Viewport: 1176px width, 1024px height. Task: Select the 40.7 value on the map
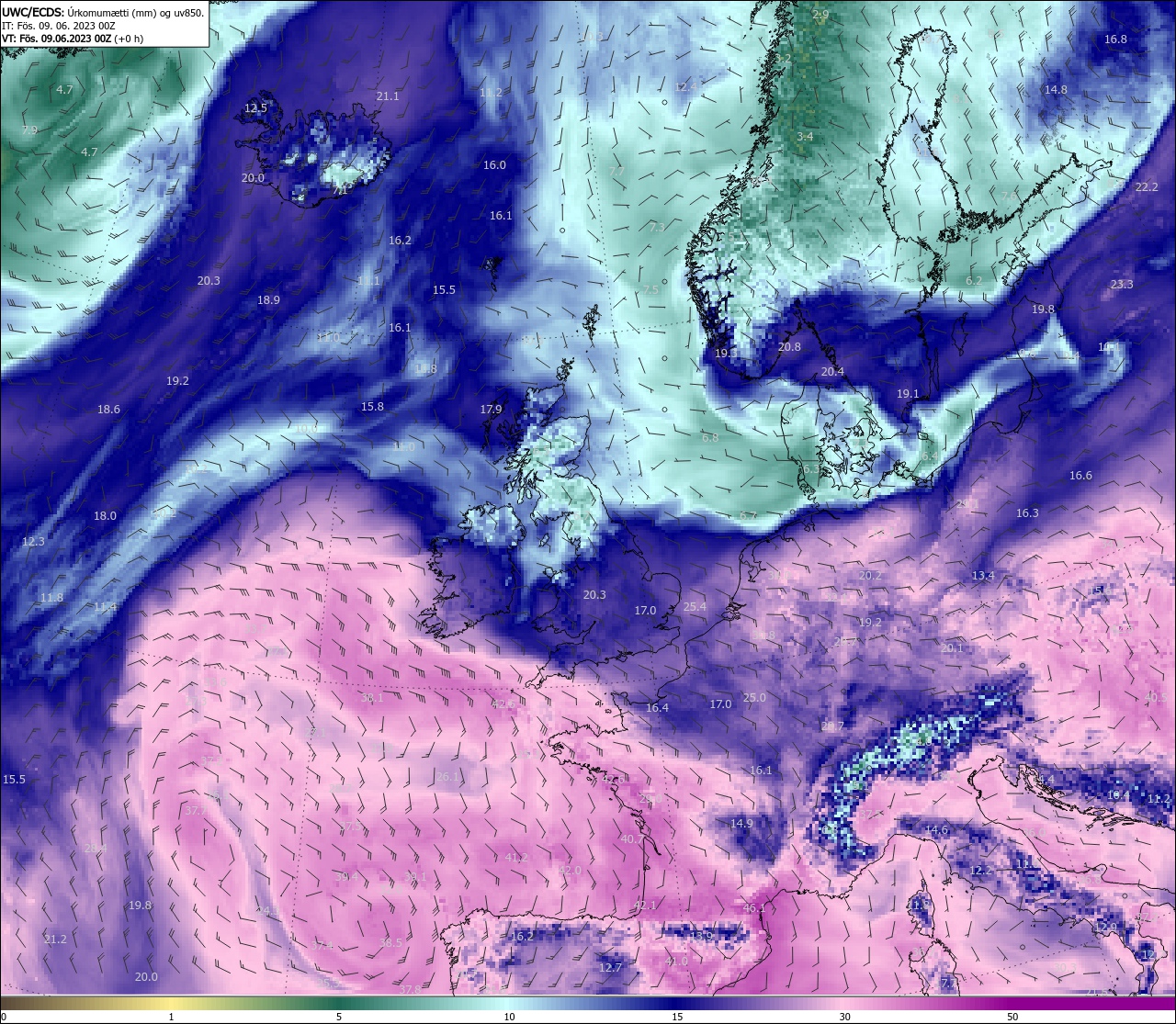[x=632, y=839]
